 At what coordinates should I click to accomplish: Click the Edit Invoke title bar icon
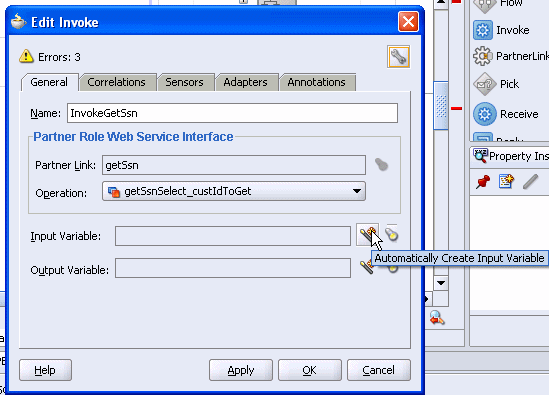click(x=19, y=22)
